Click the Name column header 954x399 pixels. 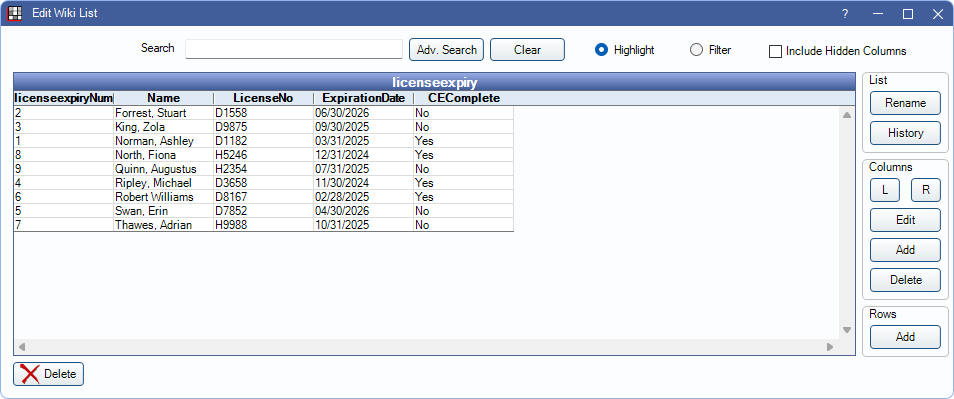(164, 98)
